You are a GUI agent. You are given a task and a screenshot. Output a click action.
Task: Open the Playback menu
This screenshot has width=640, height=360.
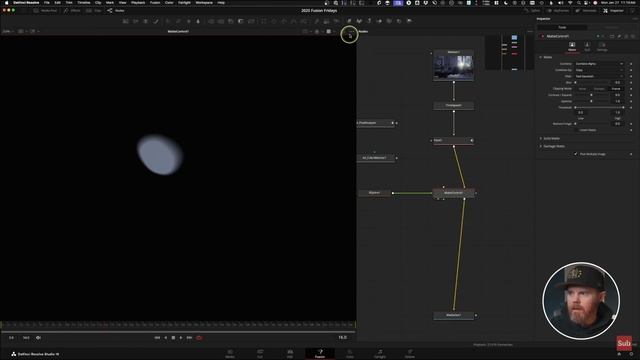(x=138, y=2)
